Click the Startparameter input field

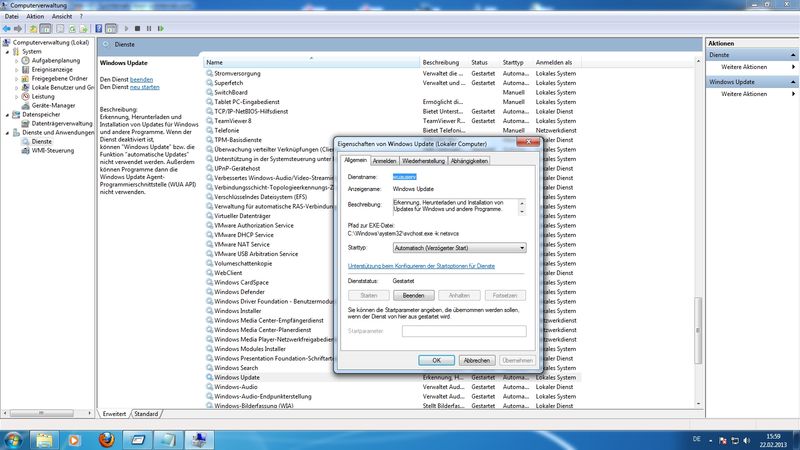[463, 331]
